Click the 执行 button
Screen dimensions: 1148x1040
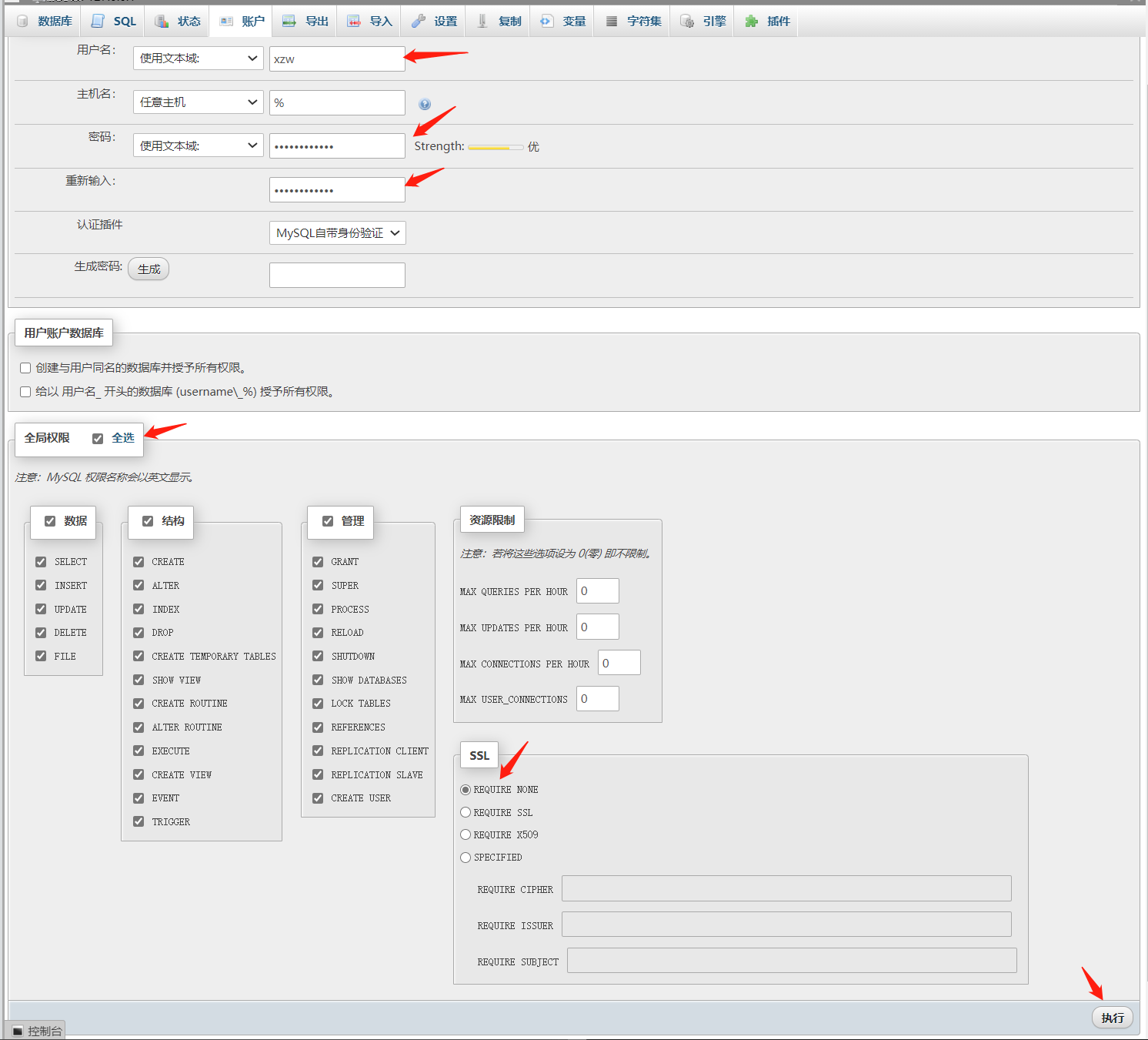(1113, 1018)
